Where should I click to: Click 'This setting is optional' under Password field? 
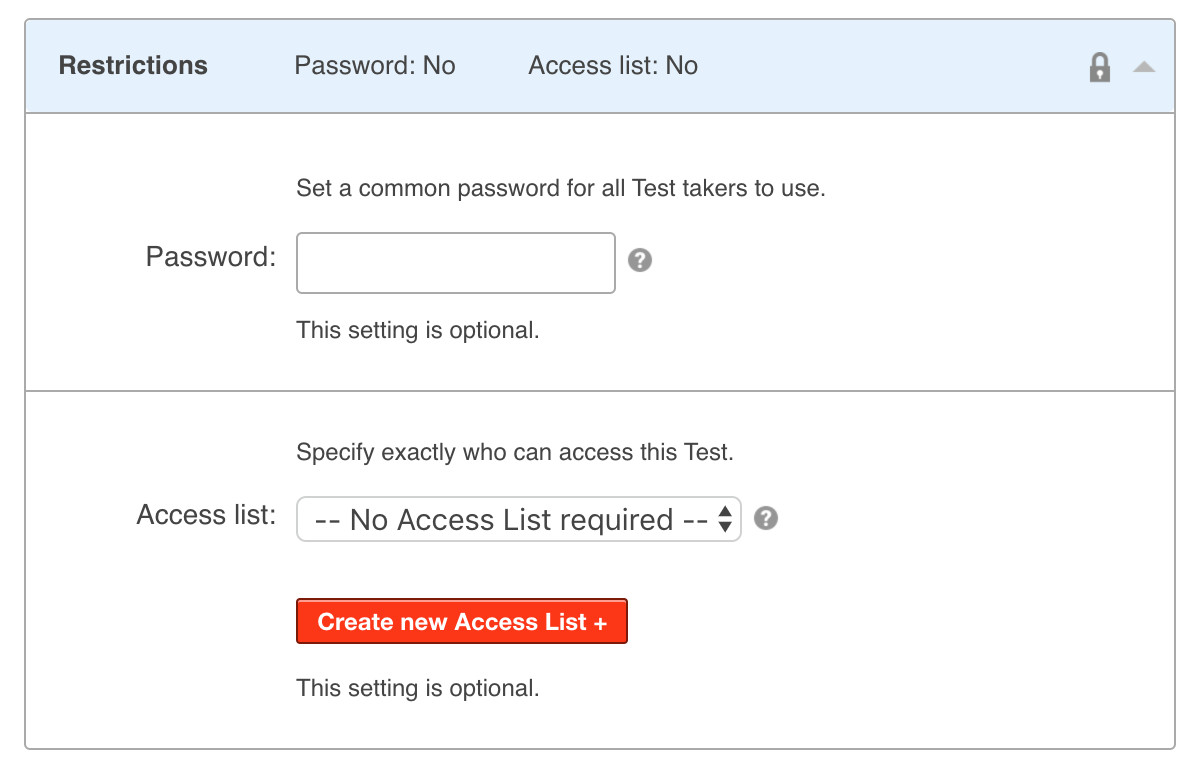pos(418,330)
